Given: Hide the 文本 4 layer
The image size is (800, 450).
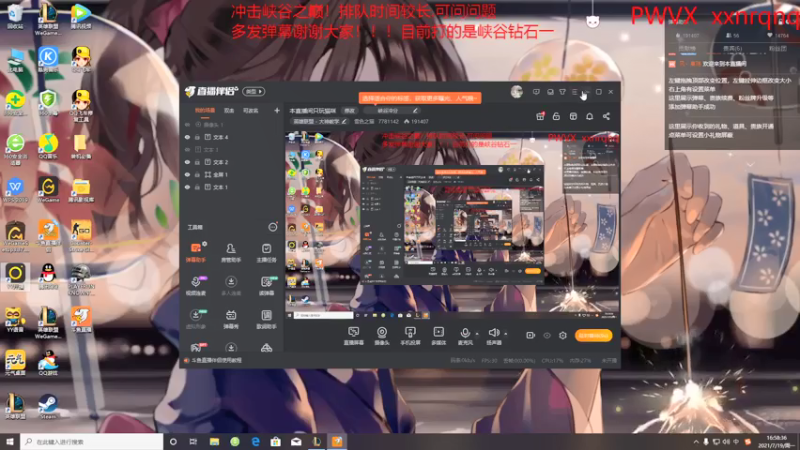Looking at the screenshot, I should [187, 137].
